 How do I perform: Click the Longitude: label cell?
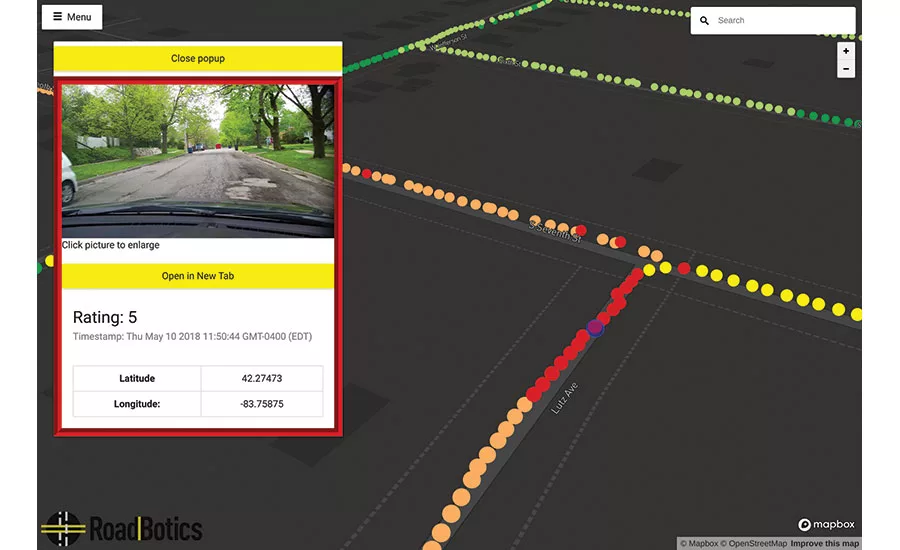point(137,404)
